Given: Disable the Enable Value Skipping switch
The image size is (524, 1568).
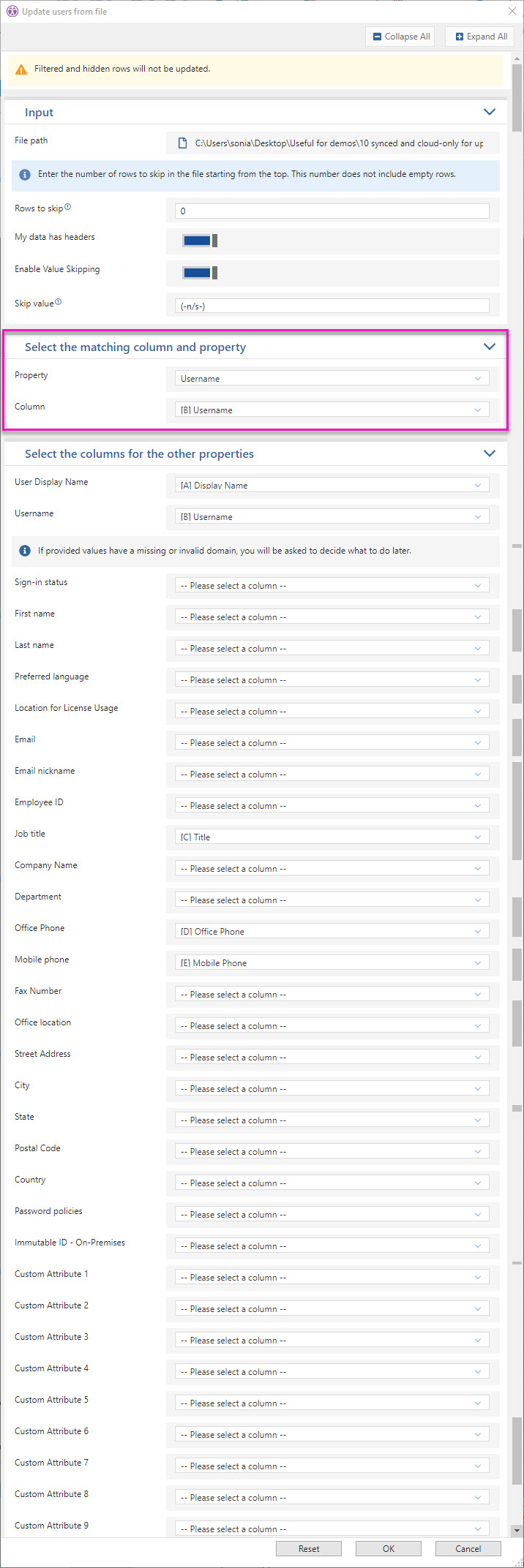Looking at the screenshot, I should 199,273.
